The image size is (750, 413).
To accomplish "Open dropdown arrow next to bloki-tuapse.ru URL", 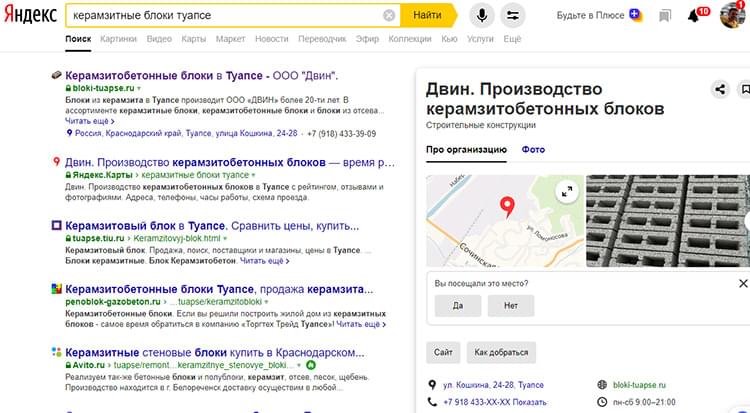I will pos(139,89).
